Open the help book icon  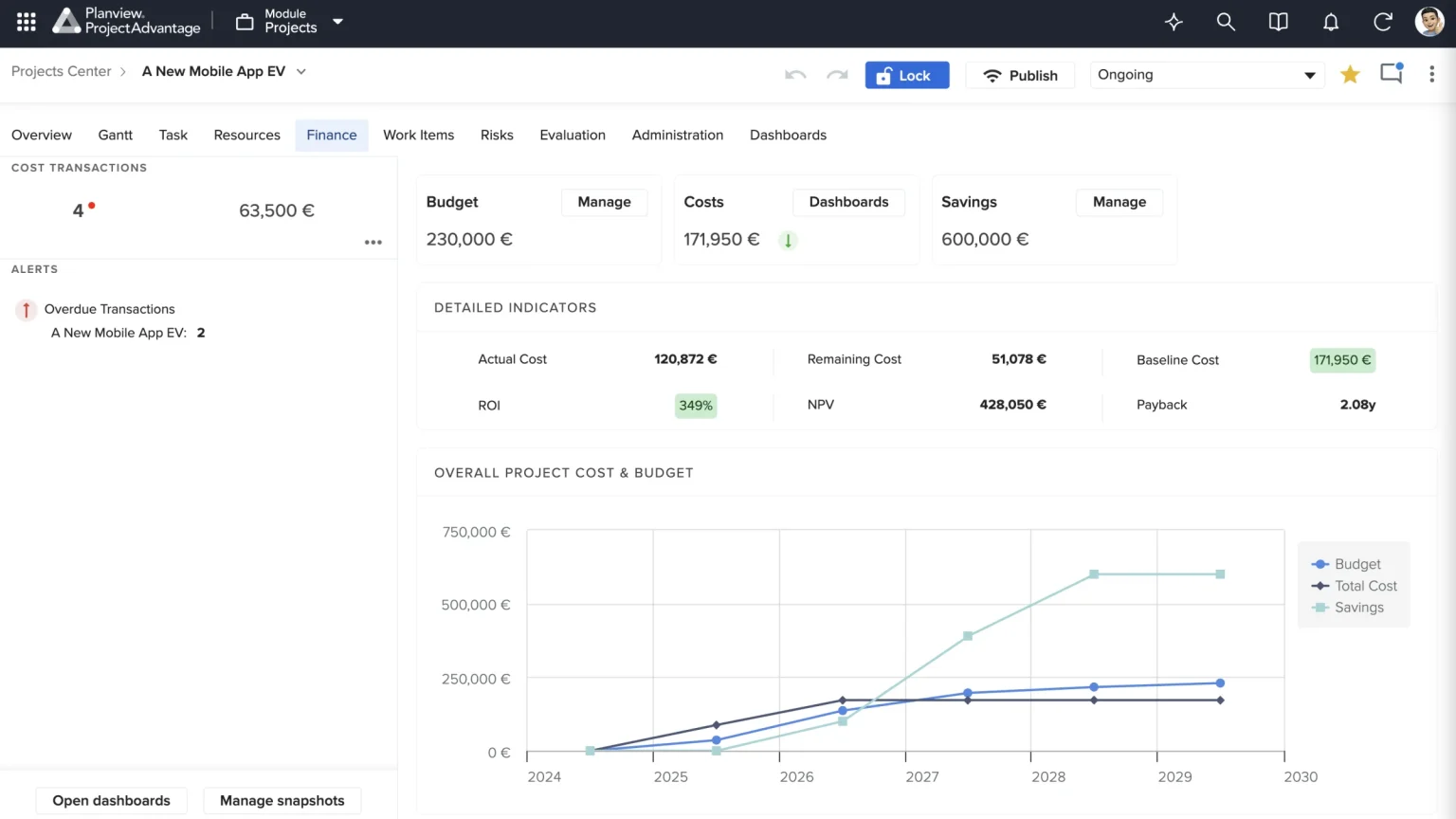click(x=1278, y=22)
